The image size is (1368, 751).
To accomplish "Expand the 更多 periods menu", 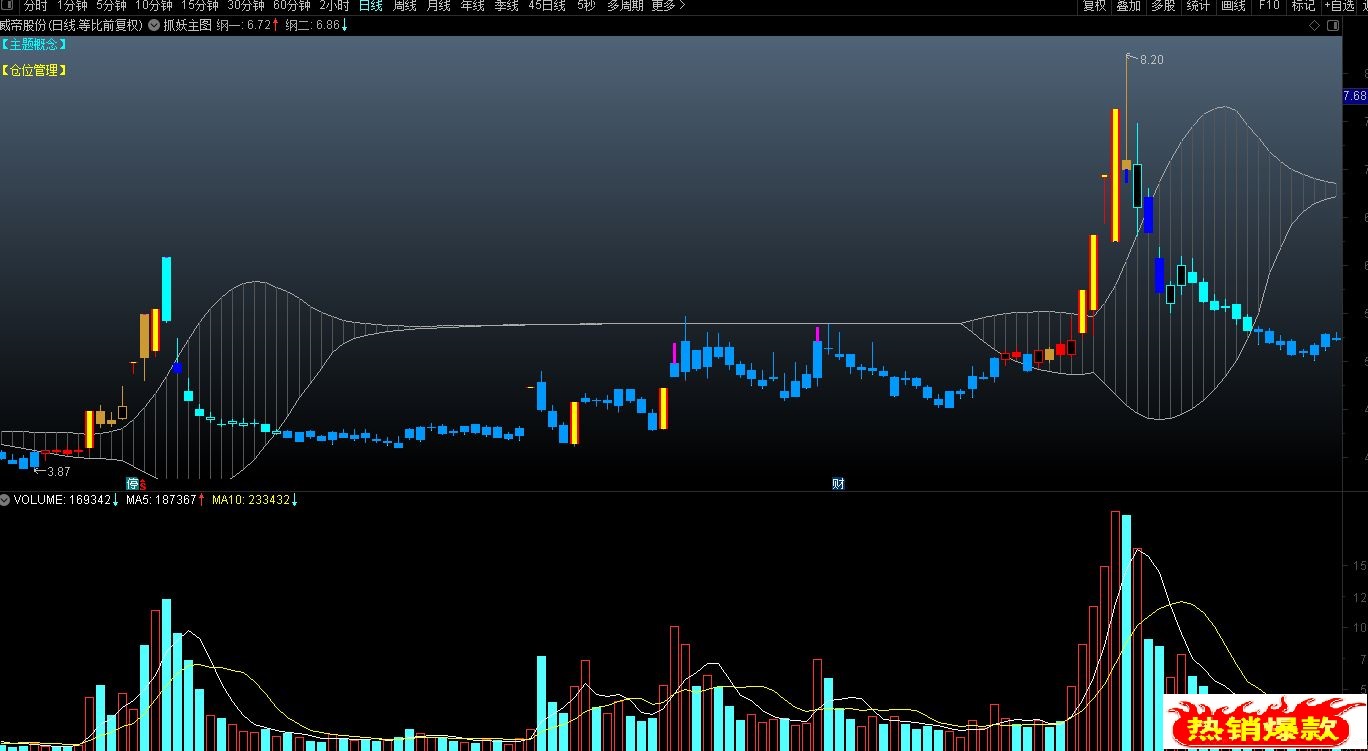I will point(668,6).
